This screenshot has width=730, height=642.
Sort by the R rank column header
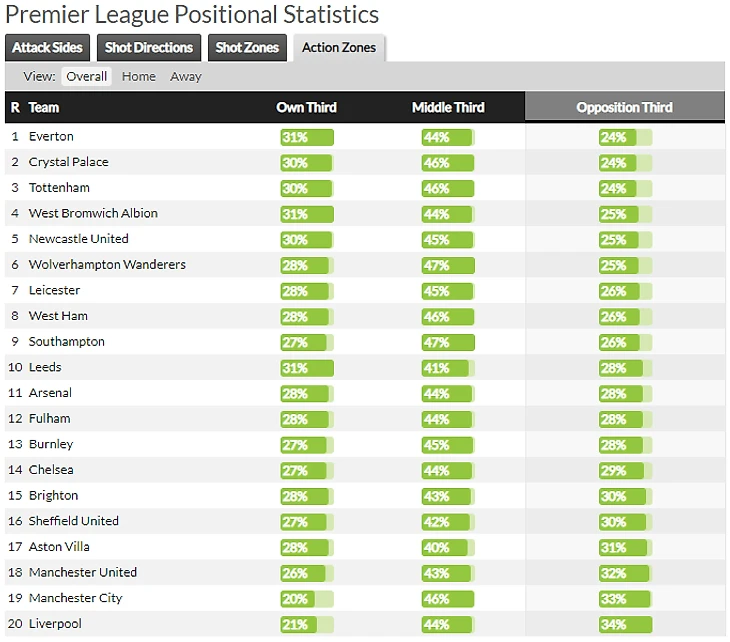[15, 107]
